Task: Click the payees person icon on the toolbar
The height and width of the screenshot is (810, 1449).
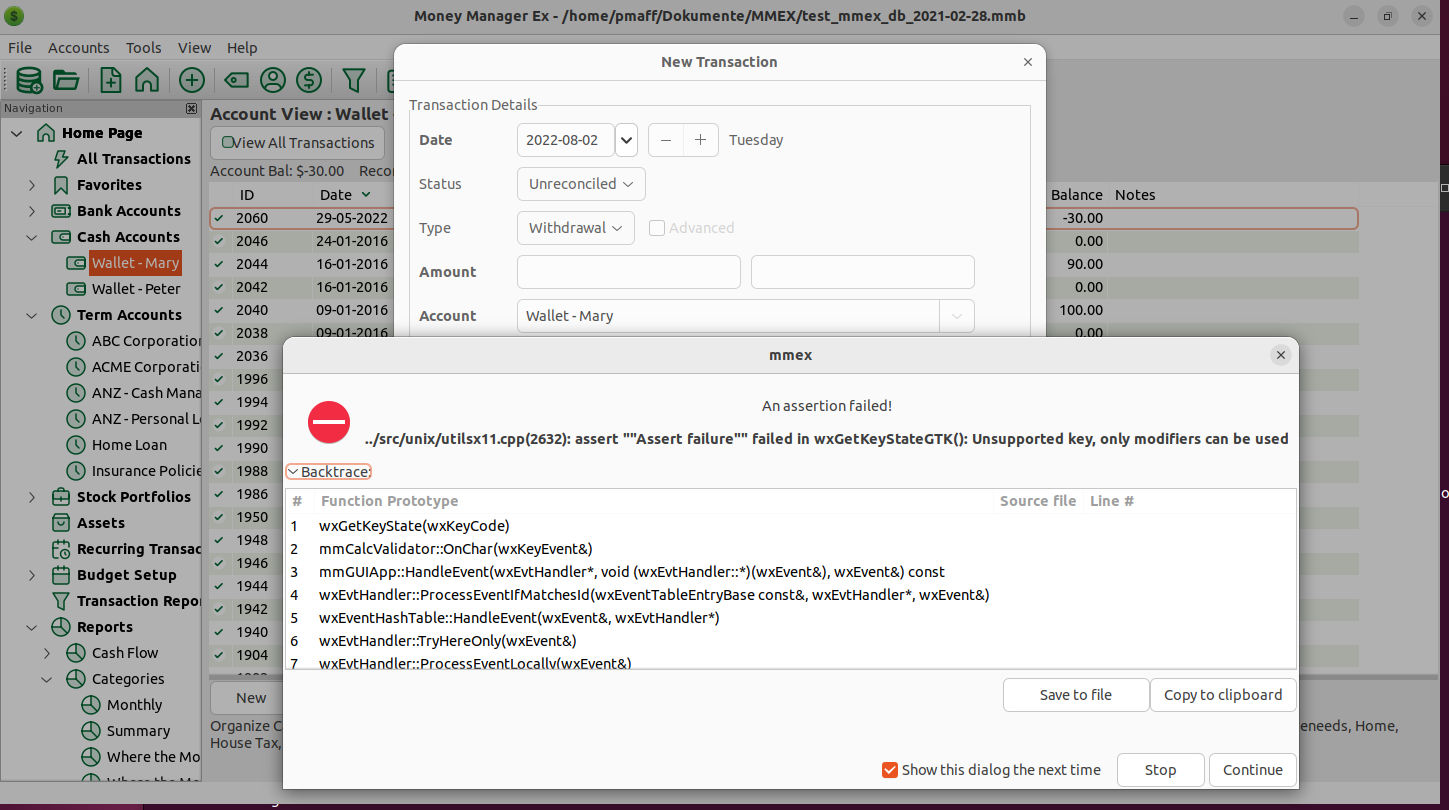Action: click(x=272, y=80)
